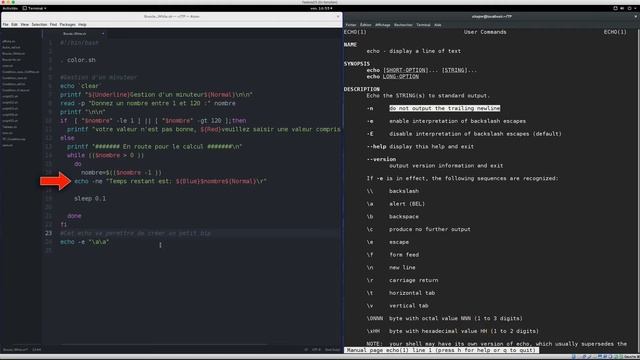
Task: Select line number 23 in the gutter
Action: [49, 233]
